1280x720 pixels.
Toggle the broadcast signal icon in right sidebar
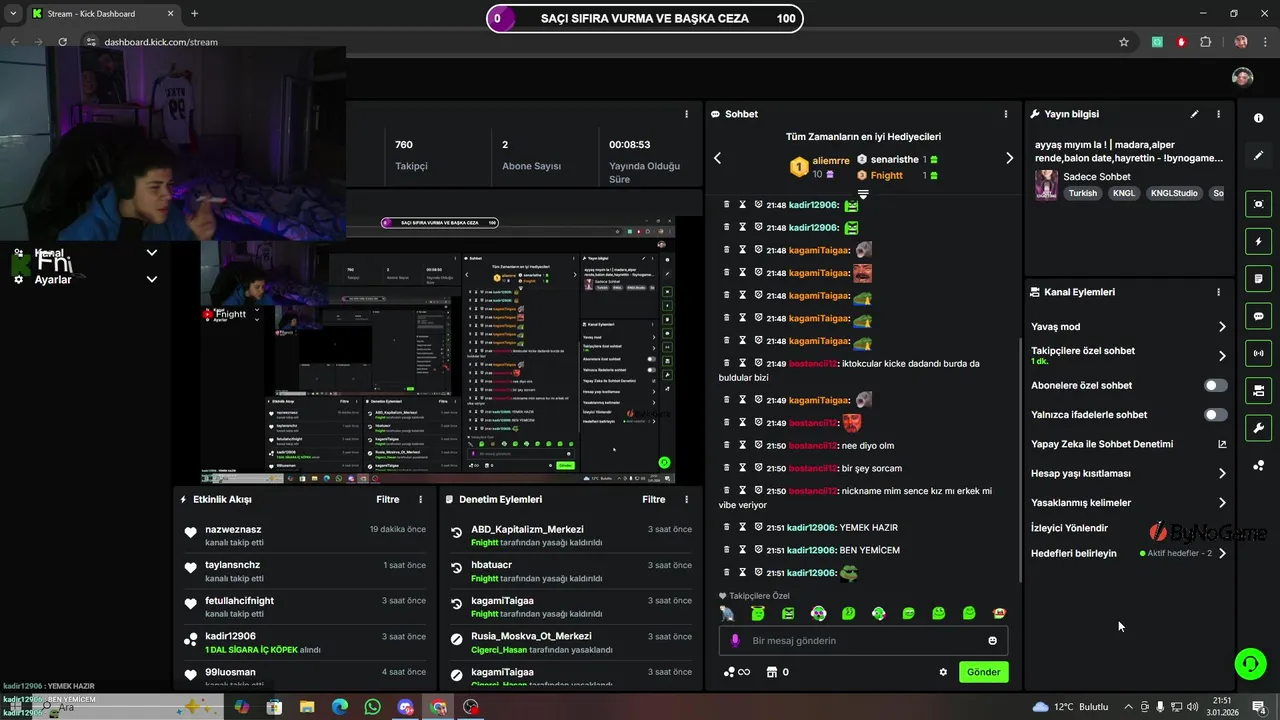click(1258, 353)
